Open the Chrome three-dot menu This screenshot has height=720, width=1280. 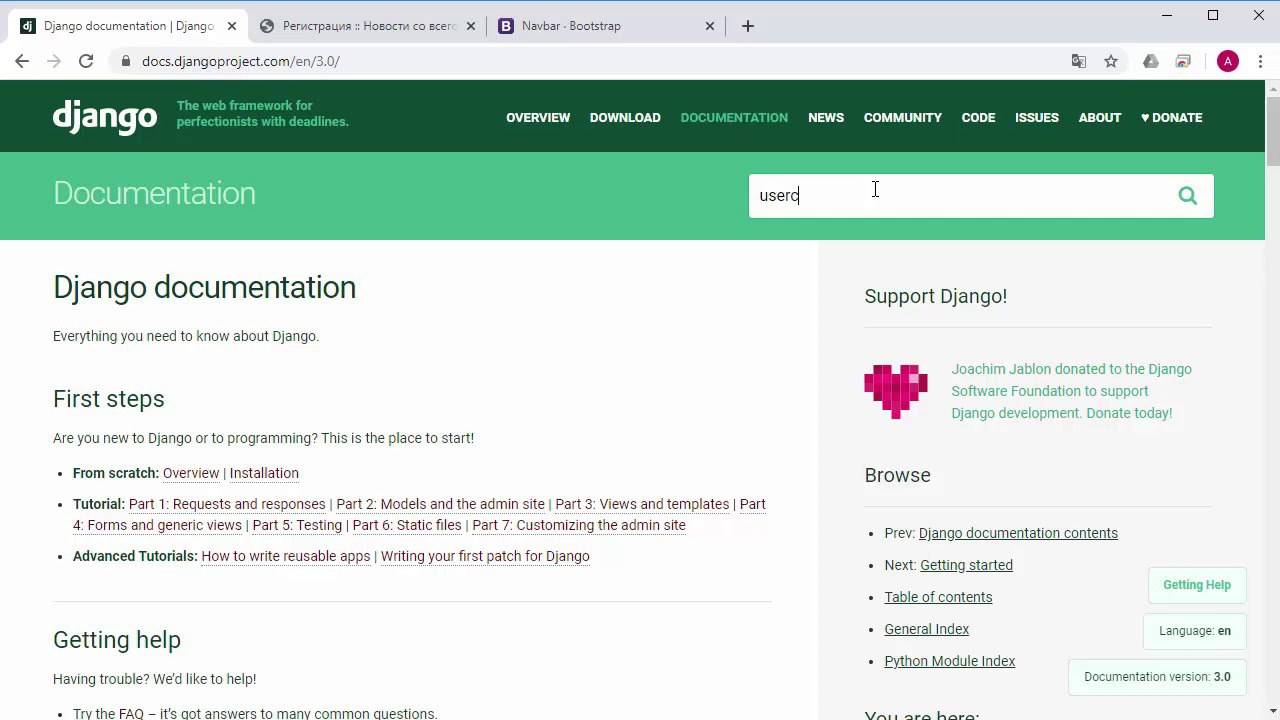point(1259,61)
